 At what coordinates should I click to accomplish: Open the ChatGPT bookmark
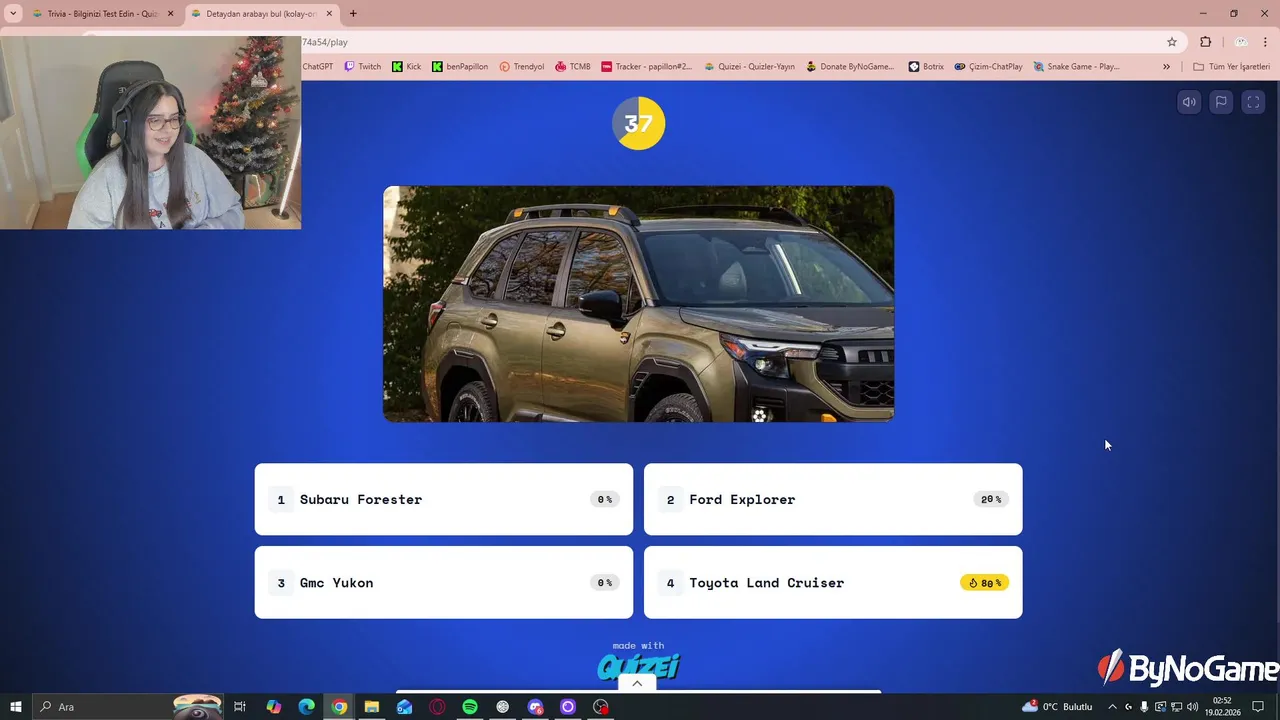[x=317, y=67]
